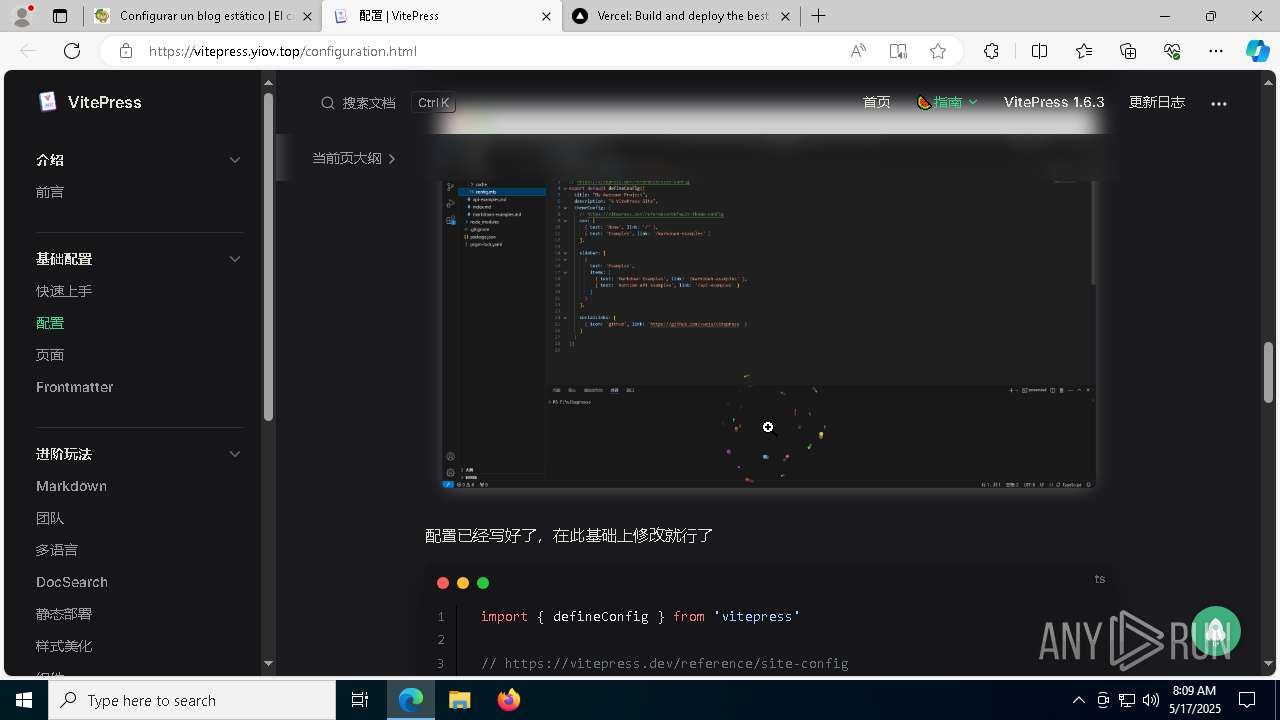The image size is (1280, 720).
Task: Click the 搜索文档 search box
Action: pos(388,103)
